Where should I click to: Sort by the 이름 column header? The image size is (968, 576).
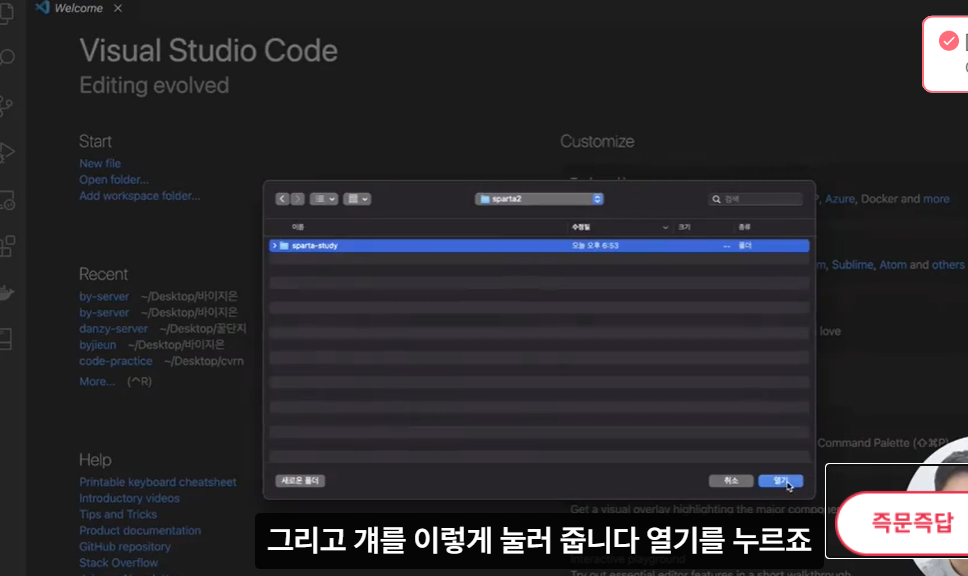tap(298, 227)
